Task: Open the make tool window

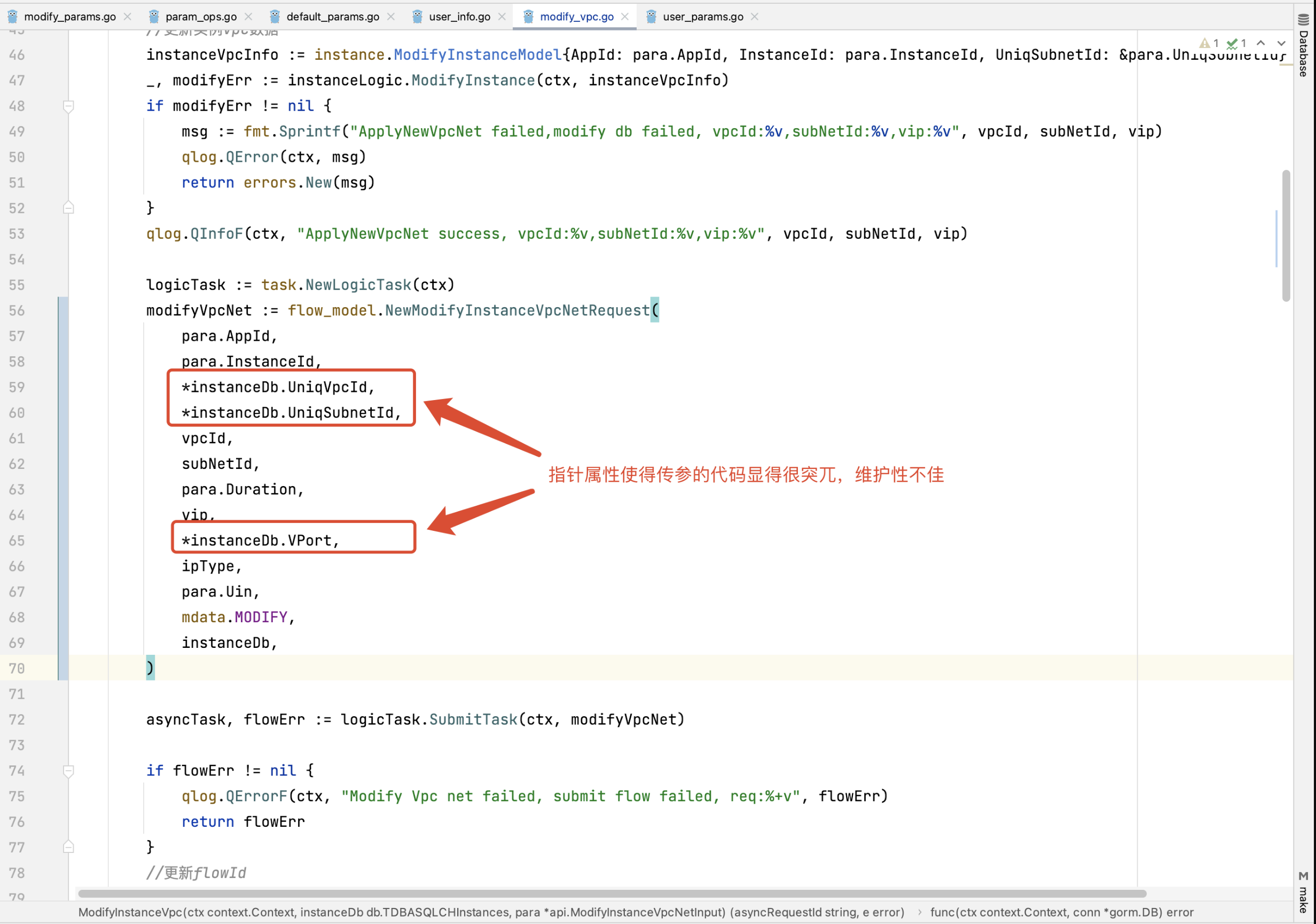Action: (1303, 894)
